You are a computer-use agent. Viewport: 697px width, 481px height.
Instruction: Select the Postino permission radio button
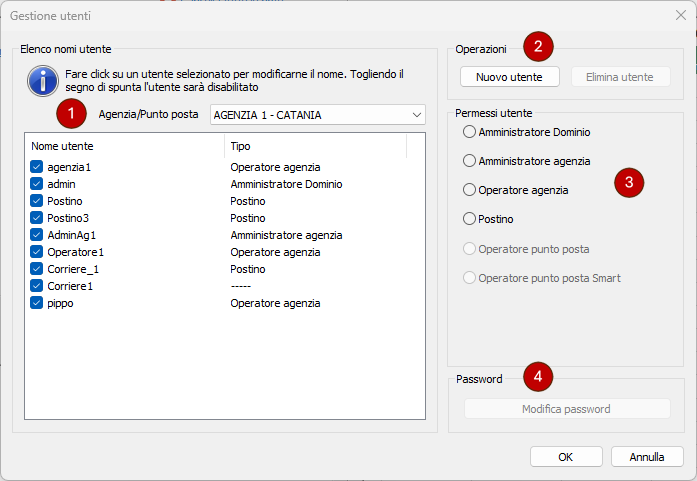(x=469, y=219)
